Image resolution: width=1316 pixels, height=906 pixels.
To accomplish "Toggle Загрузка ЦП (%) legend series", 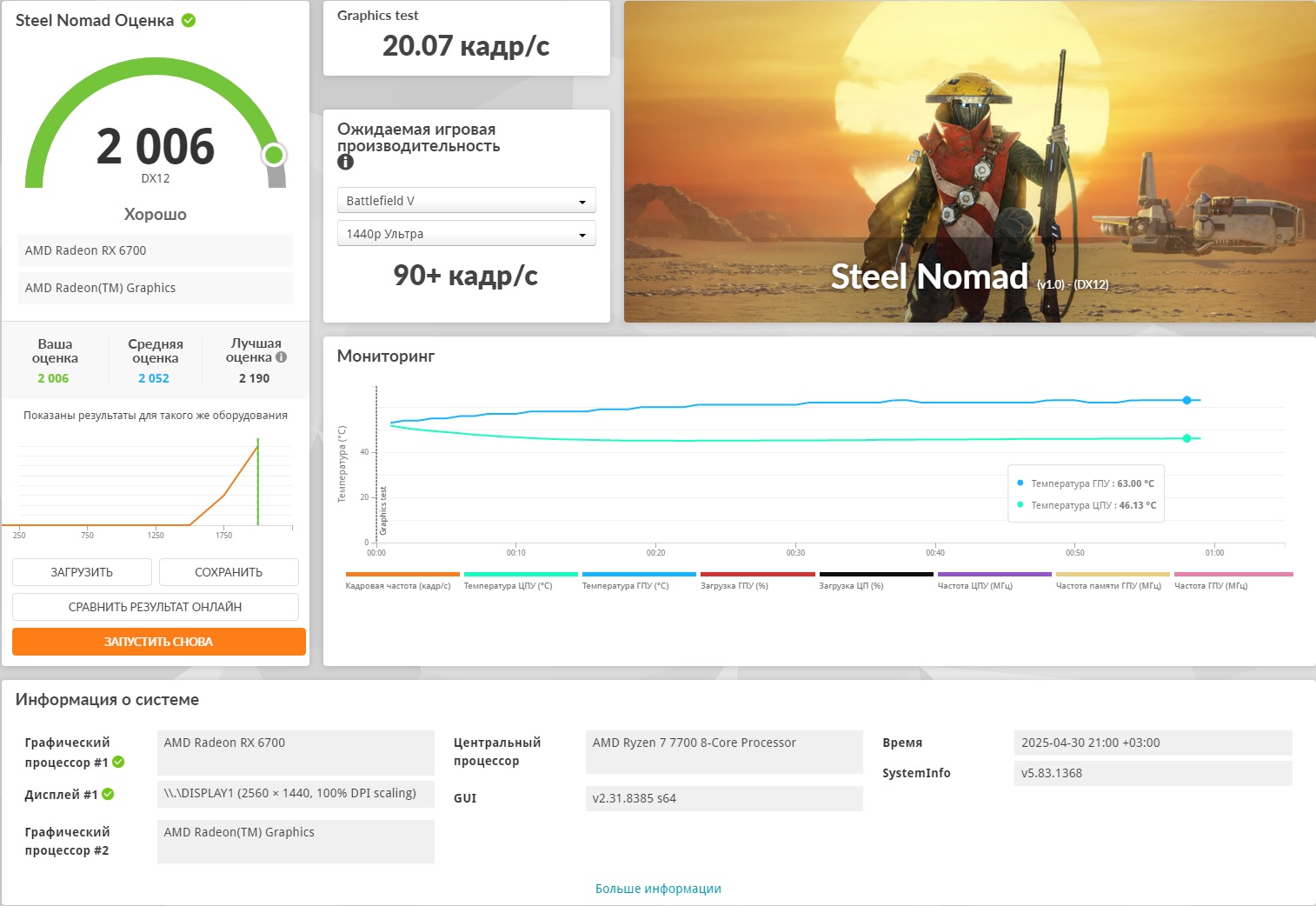I will point(875,581).
